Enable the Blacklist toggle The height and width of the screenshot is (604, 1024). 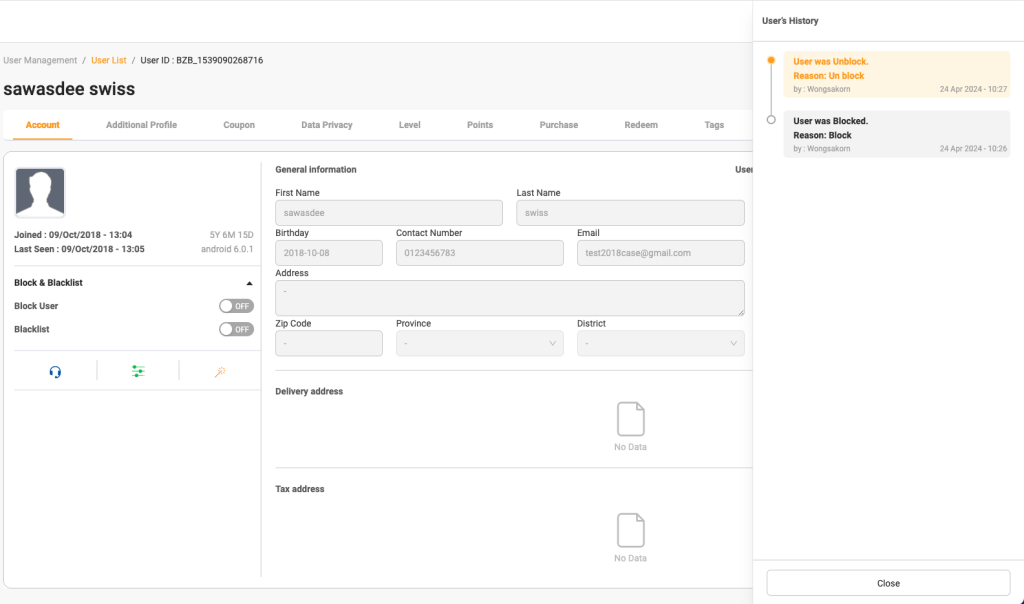(236, 329)
